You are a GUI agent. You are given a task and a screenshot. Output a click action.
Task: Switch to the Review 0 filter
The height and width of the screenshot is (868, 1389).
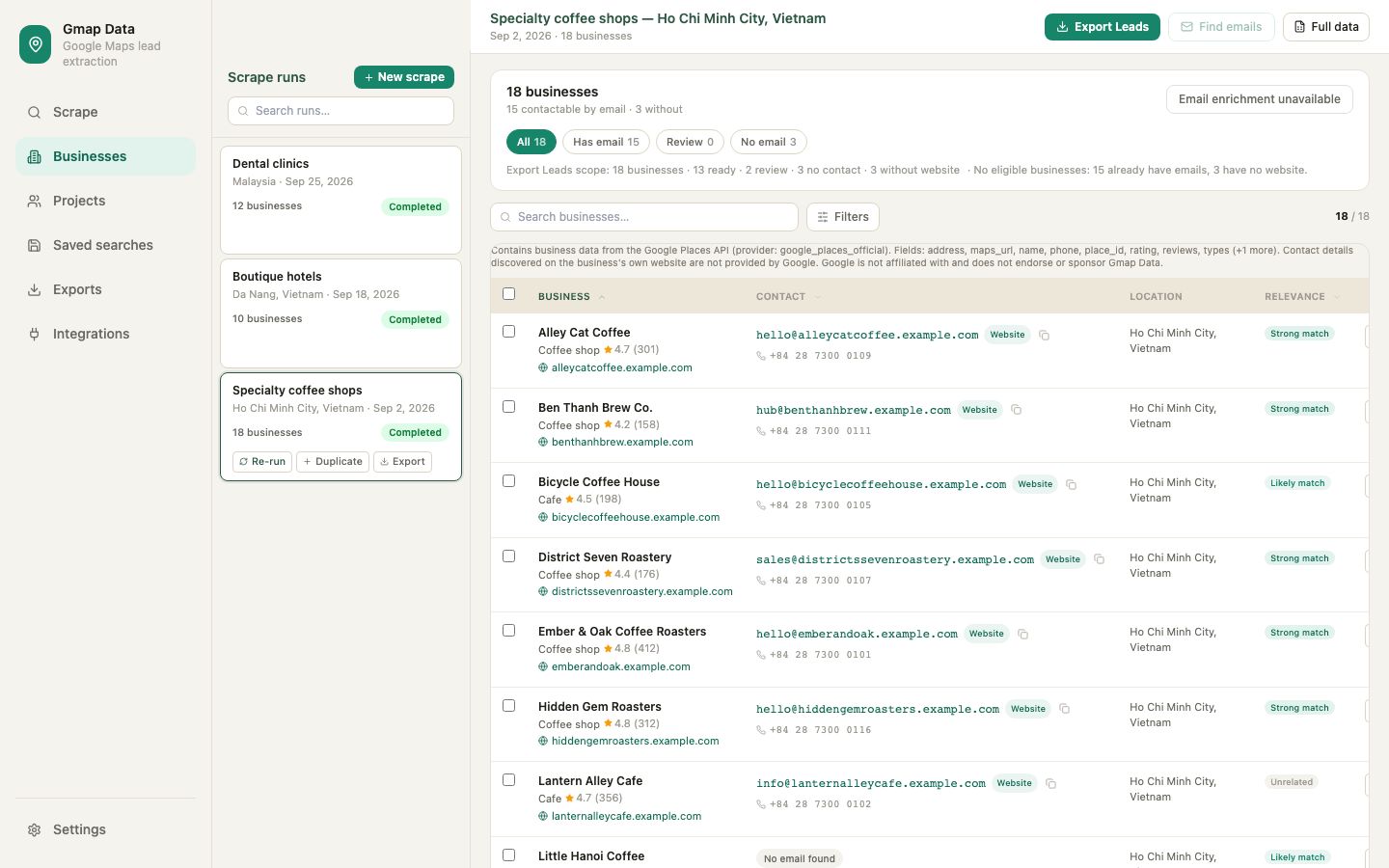pos(690,142)
